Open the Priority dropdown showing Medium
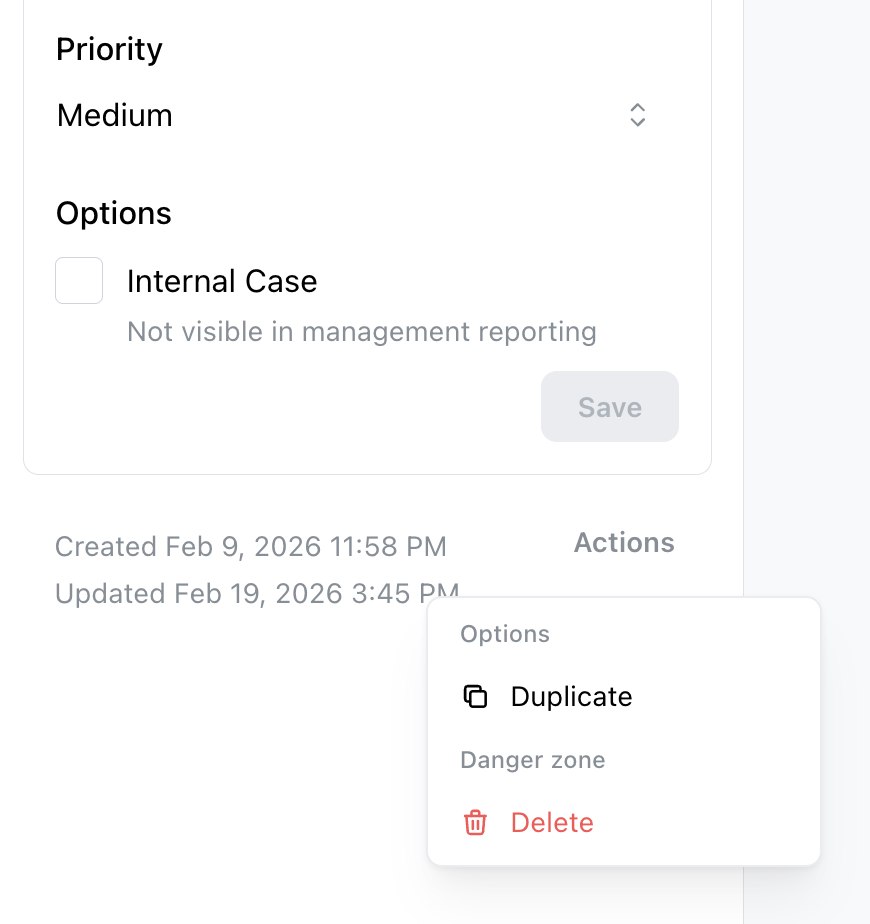Viewport: 870px width, 924px height. (350, 116)
